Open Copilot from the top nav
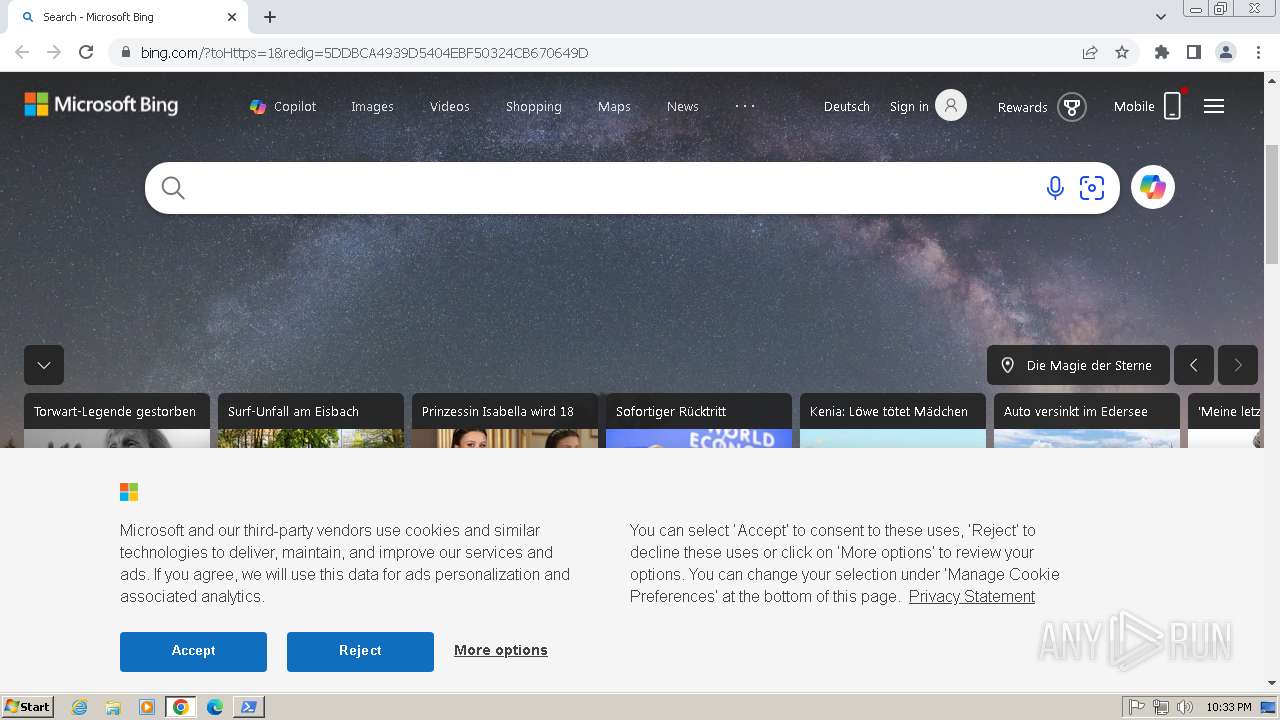 (283, 106)
